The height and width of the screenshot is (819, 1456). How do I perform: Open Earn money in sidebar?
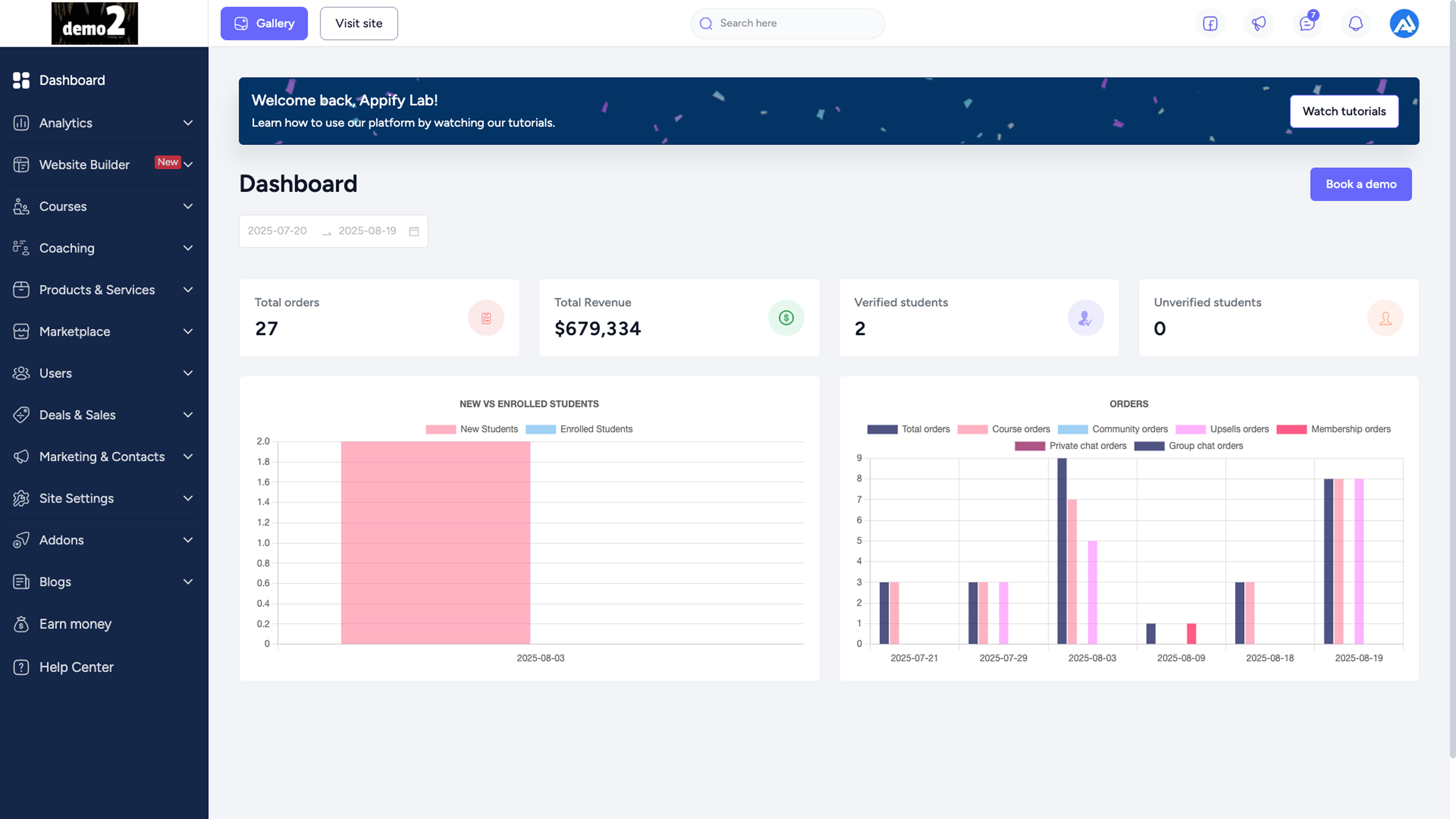pos(75,624)
